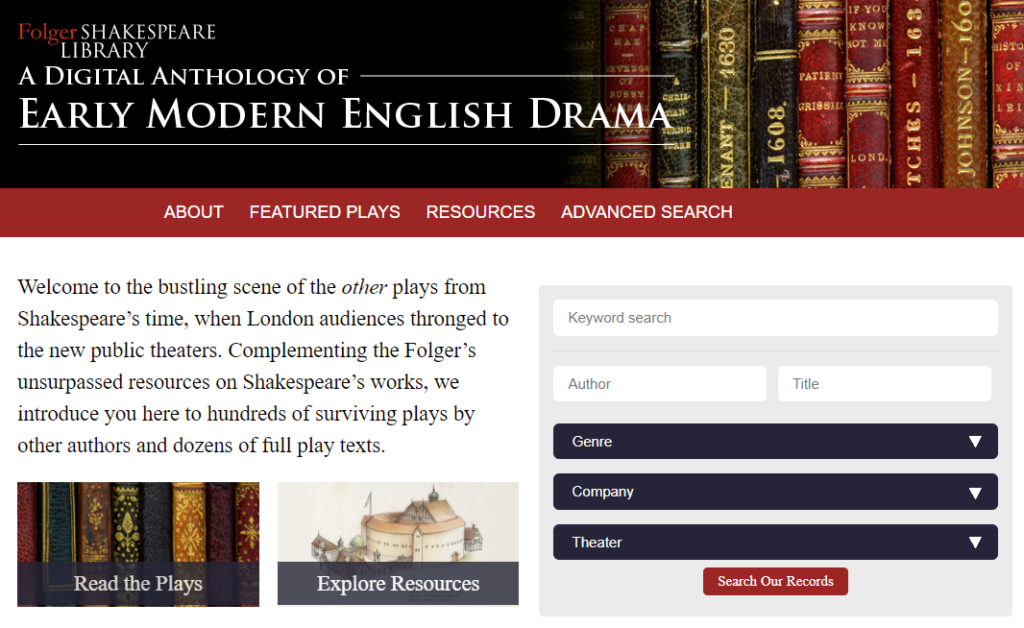The height and width of the screenshot is (628, 1024).
Task: Click the Early Modern English Drama title
Action: (344, 114)
